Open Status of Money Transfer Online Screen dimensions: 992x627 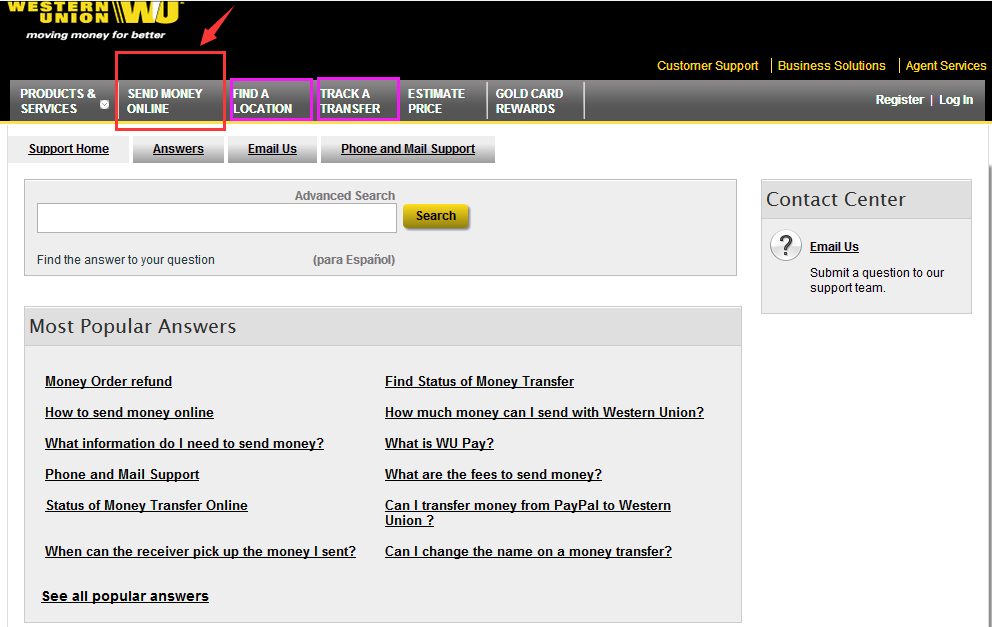coord(146,506)
